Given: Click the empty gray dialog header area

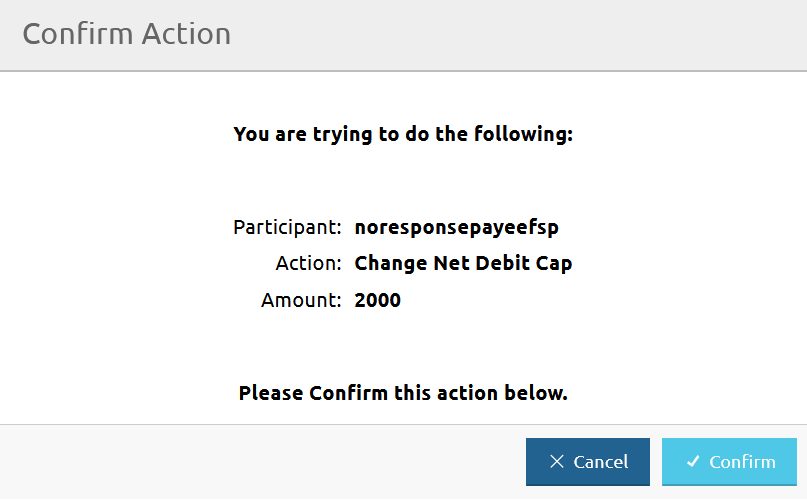Looking at the screenshot, I should [x=520, y=34].
